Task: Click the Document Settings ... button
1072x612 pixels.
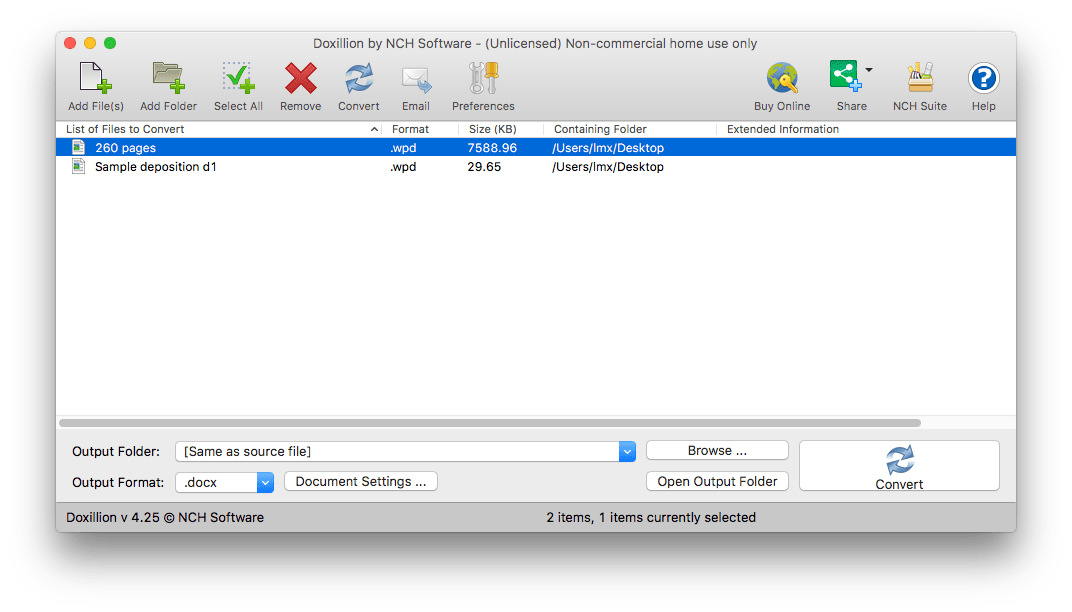Action: click(x=360, y=481)
